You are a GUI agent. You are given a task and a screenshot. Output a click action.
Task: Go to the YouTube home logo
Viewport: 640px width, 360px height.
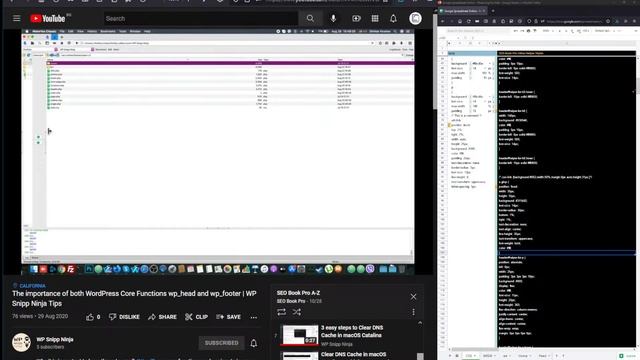click(48, 18)
